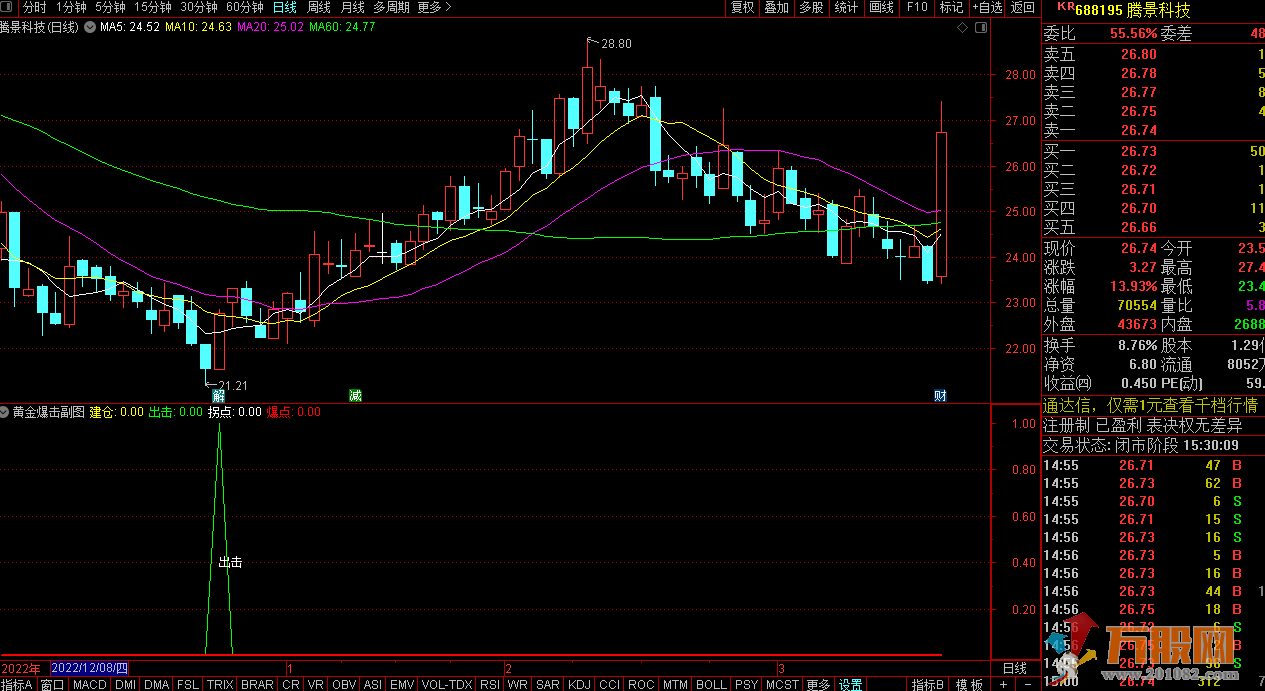Screen dimensions: 1265x691
Task: Switch sub-chart to MACD indicator
Action: tap(89, 685)
